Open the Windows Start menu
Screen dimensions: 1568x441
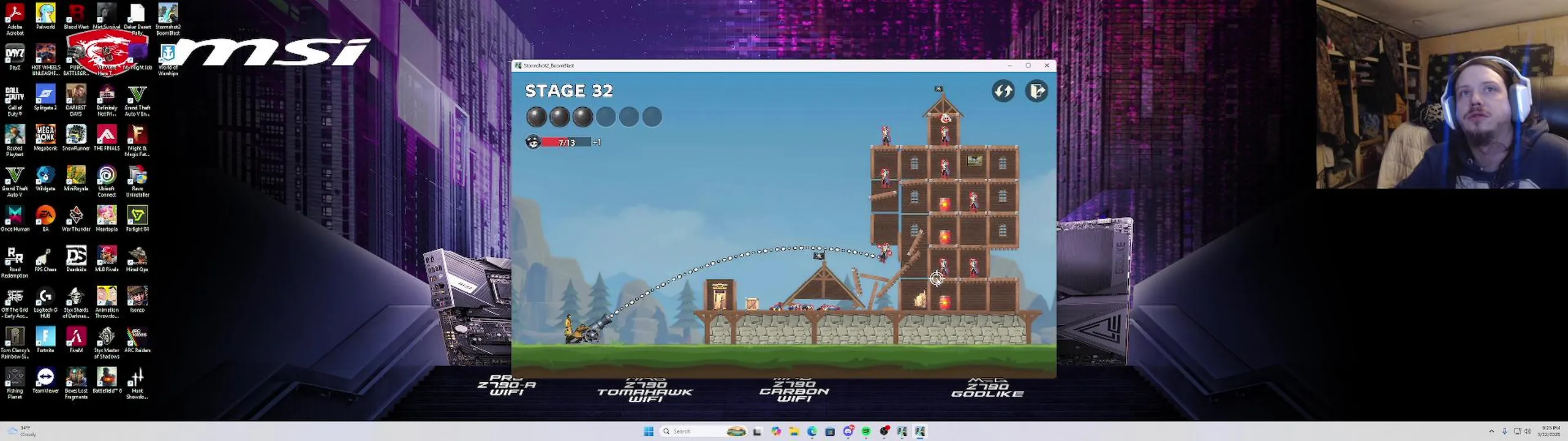[649, 431]
